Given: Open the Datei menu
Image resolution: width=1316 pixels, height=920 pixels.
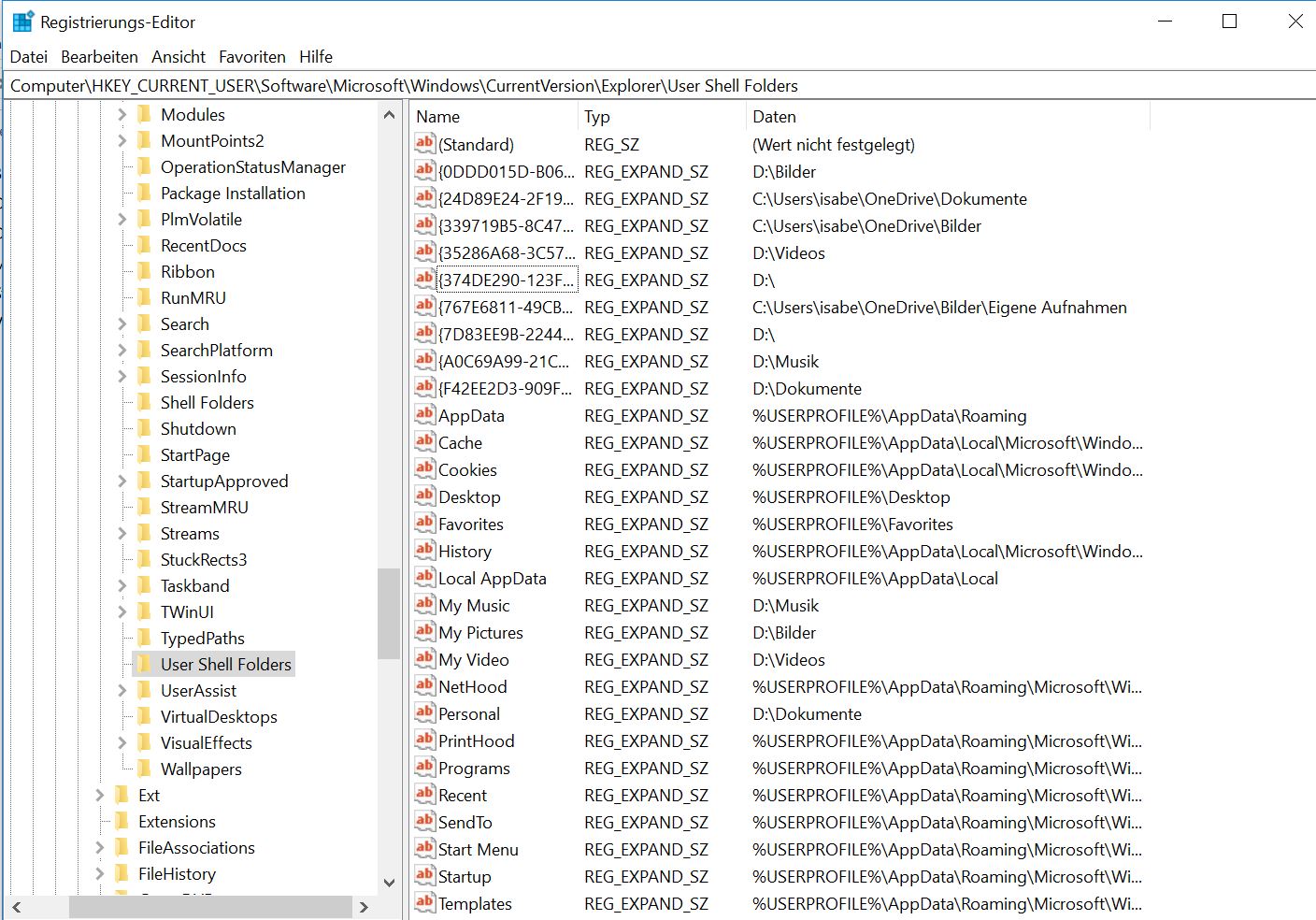Looking at the screenshot, I should (29, 57).
